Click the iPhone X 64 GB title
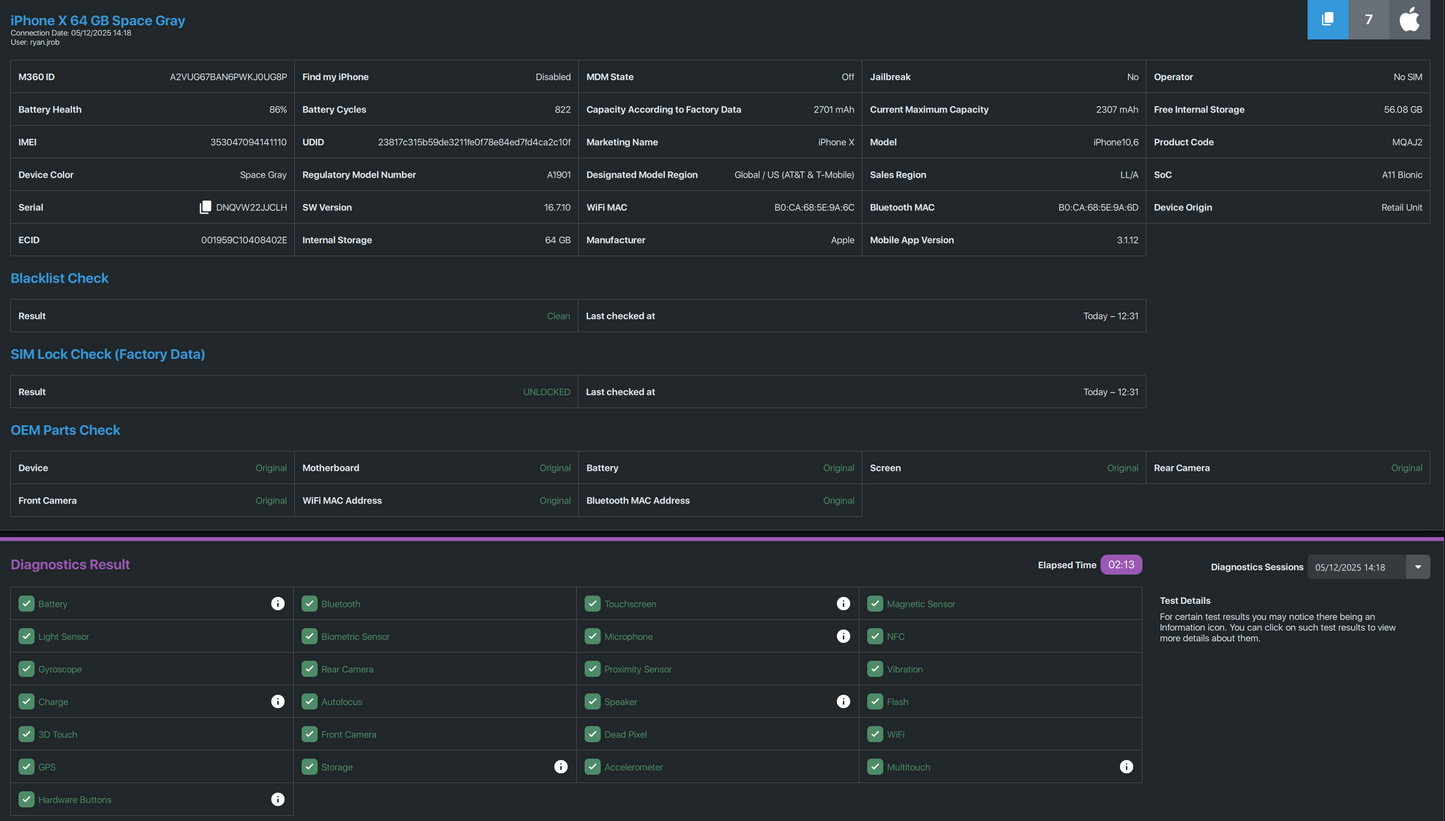Image resolution: width=1445 pixels, height=821 pixels. point(98,20)
